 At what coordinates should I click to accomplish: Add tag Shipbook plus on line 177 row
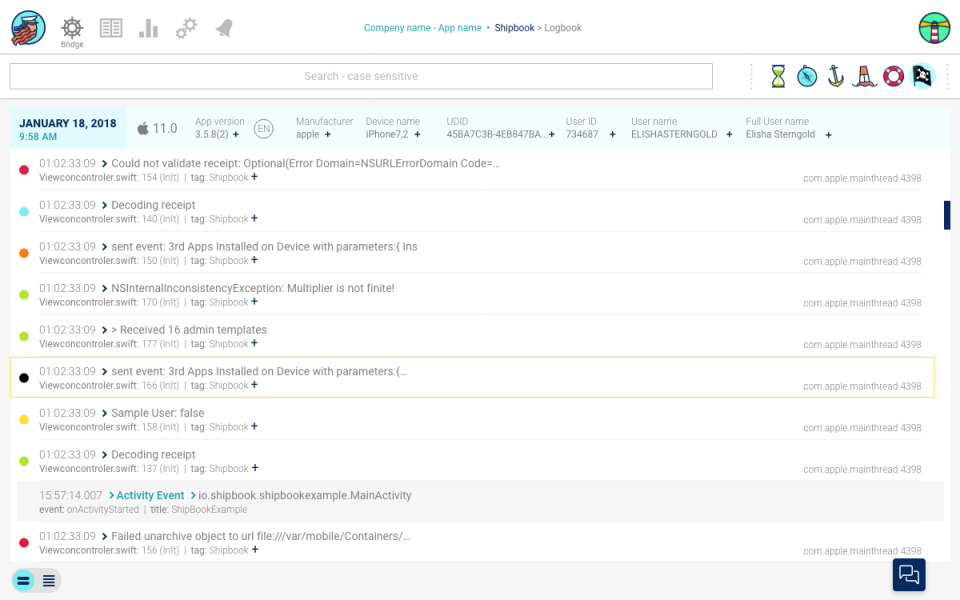(x=255, y=343)
